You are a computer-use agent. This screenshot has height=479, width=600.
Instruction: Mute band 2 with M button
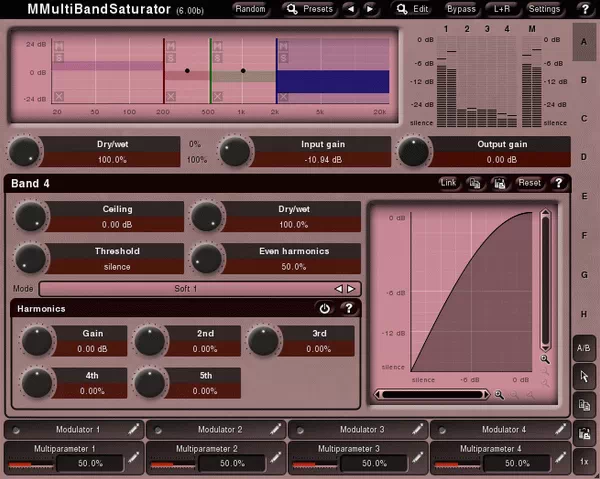[x=171, y=46]
